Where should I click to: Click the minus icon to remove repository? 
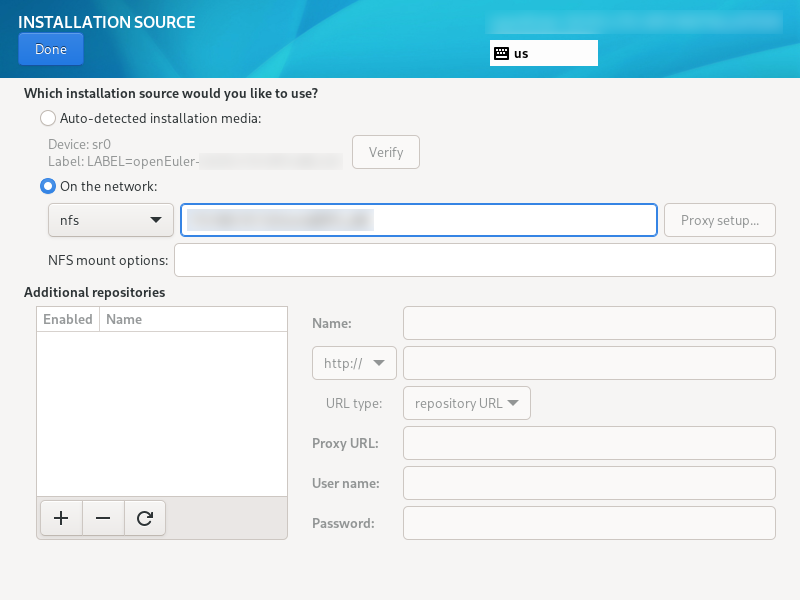click(x=103, y=518)
